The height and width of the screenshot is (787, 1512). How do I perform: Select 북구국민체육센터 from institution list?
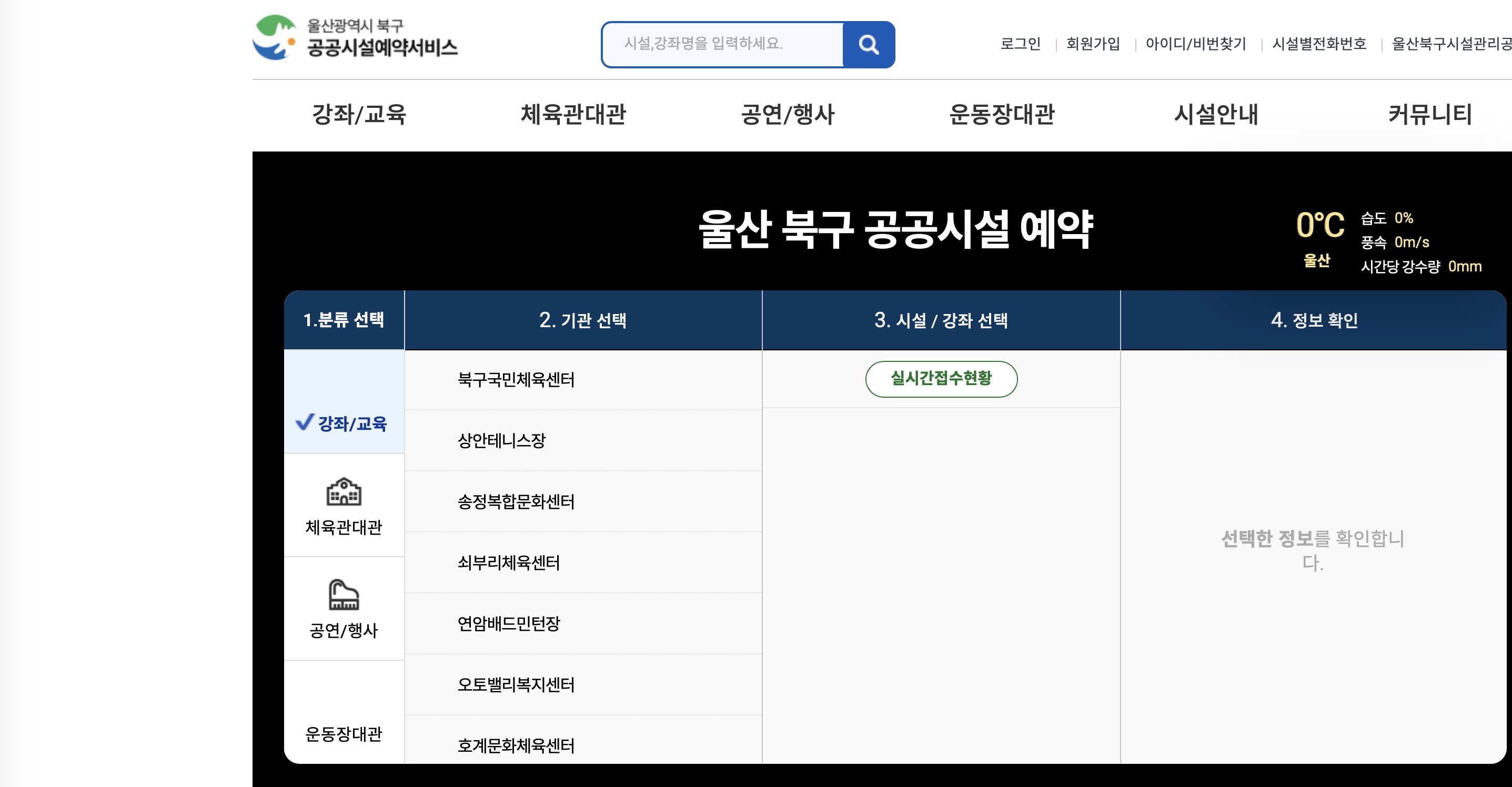[x=516, y=380]
